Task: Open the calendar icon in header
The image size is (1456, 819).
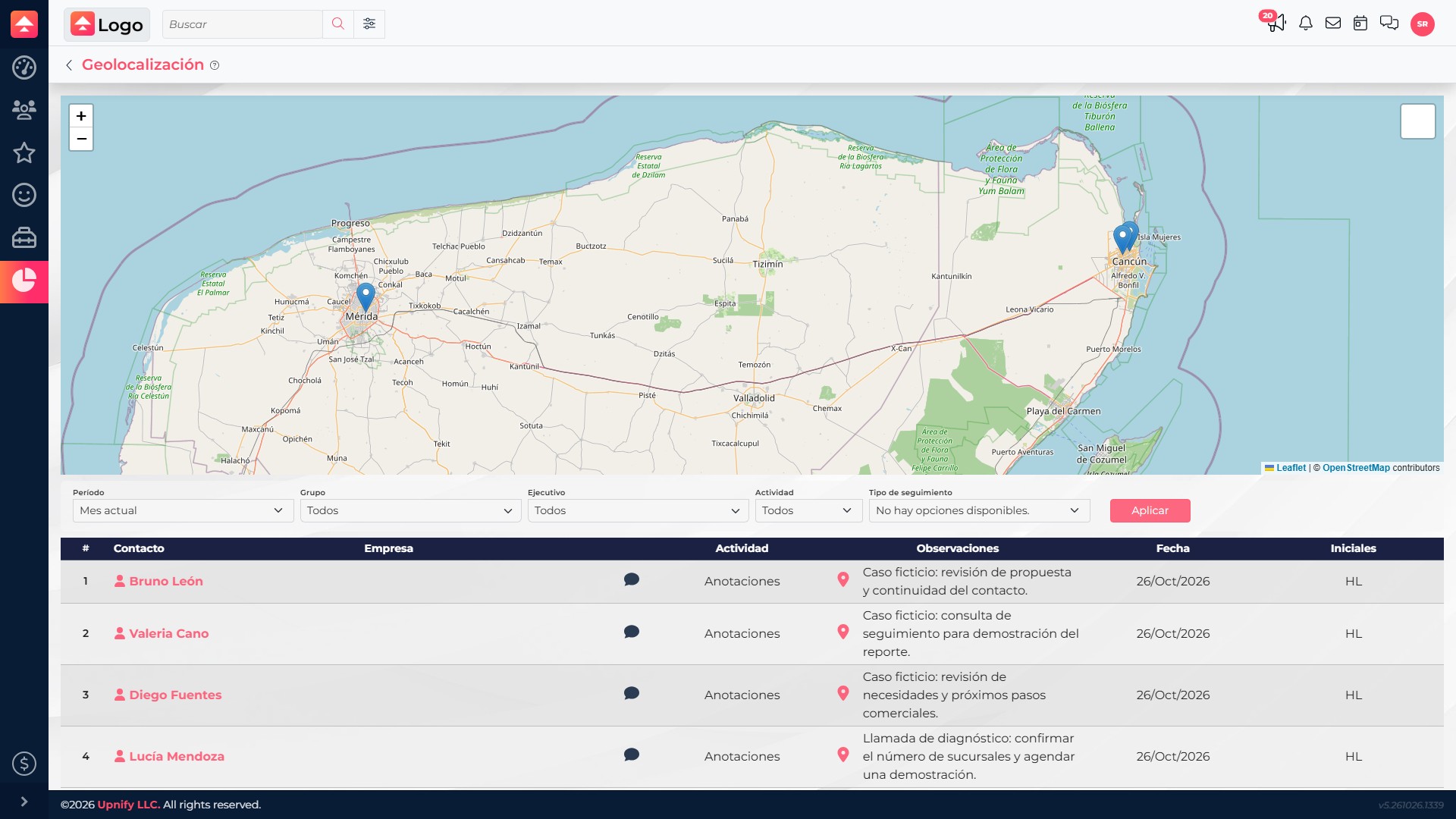Action: (1360, 24)
